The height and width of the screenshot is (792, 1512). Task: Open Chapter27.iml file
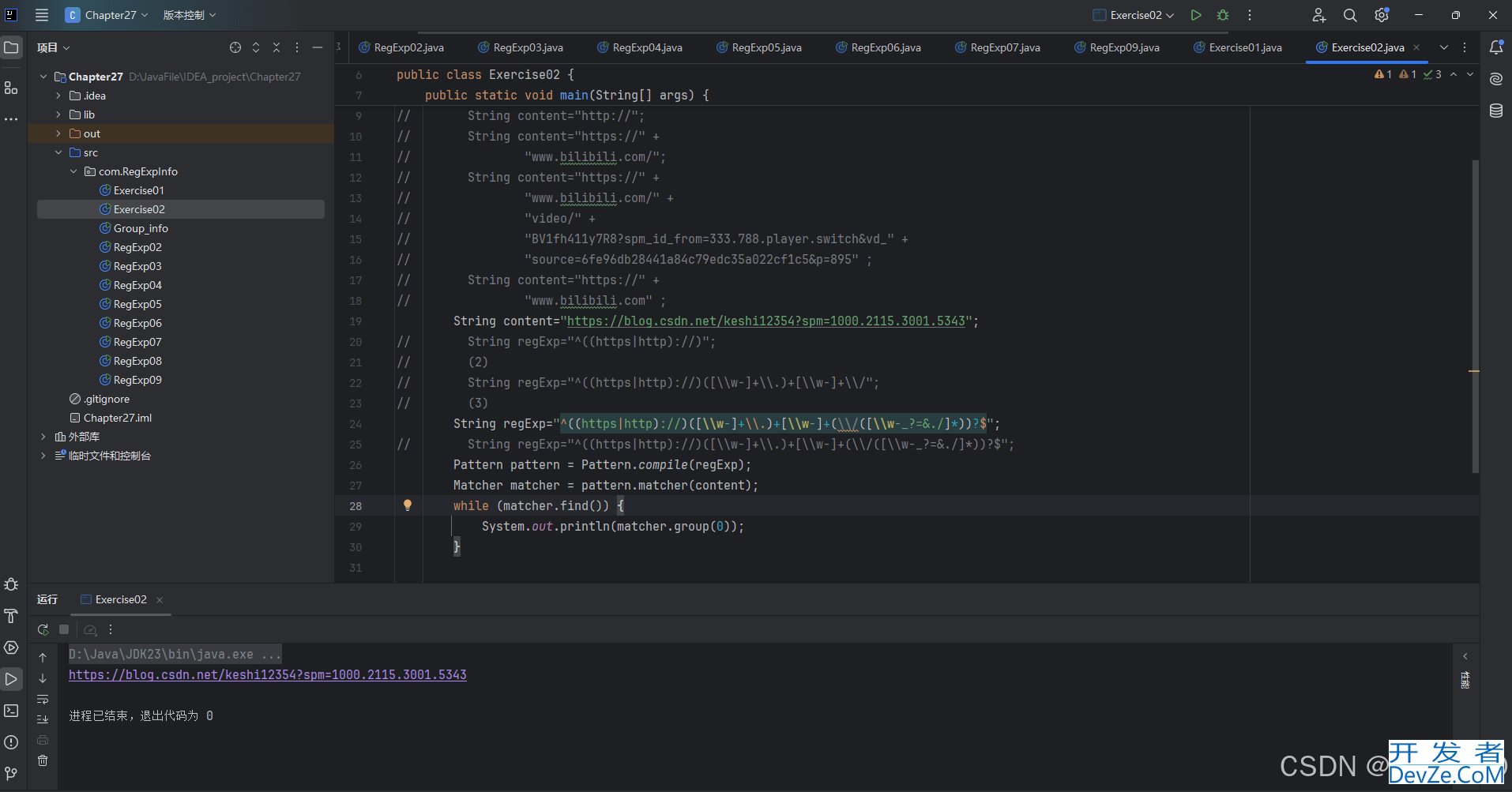click(x=118, y=418)
